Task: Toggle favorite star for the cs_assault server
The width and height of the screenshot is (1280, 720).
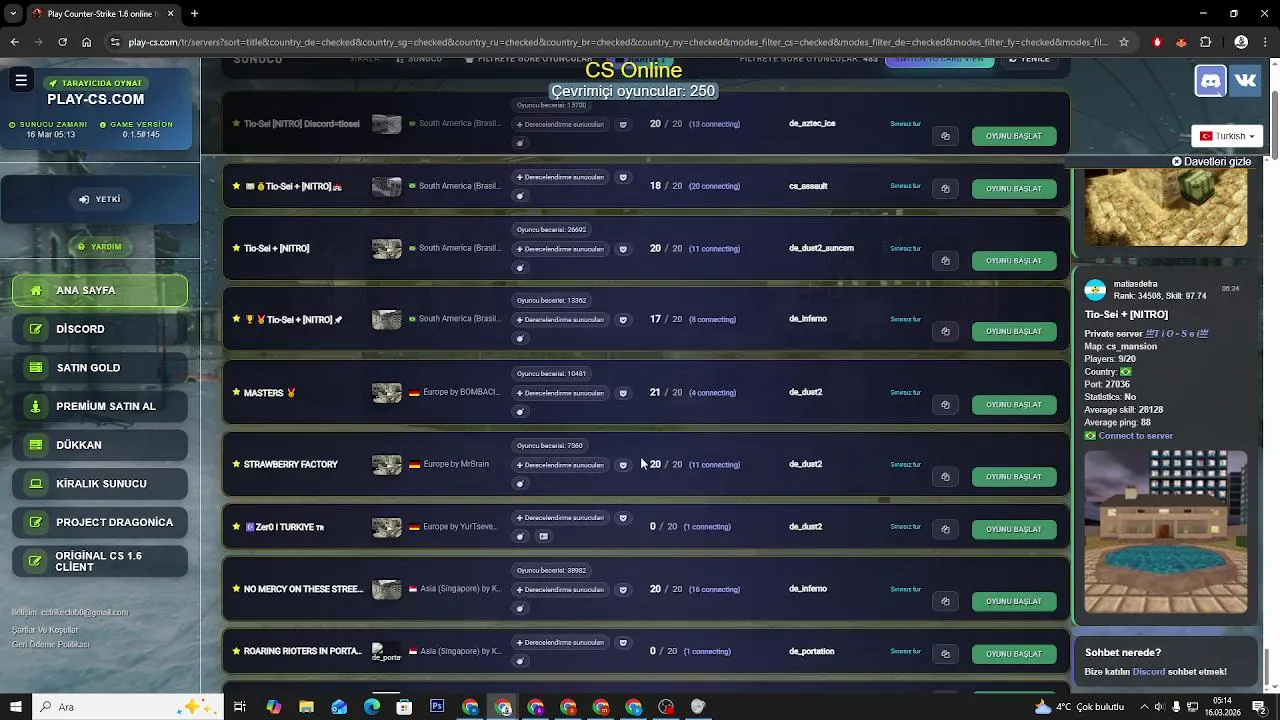Action: [236, 186]
